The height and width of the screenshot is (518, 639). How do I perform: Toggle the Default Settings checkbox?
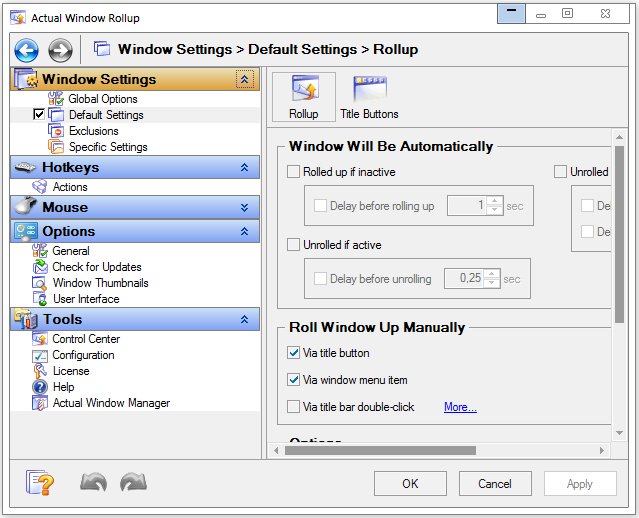pos(39,115)
